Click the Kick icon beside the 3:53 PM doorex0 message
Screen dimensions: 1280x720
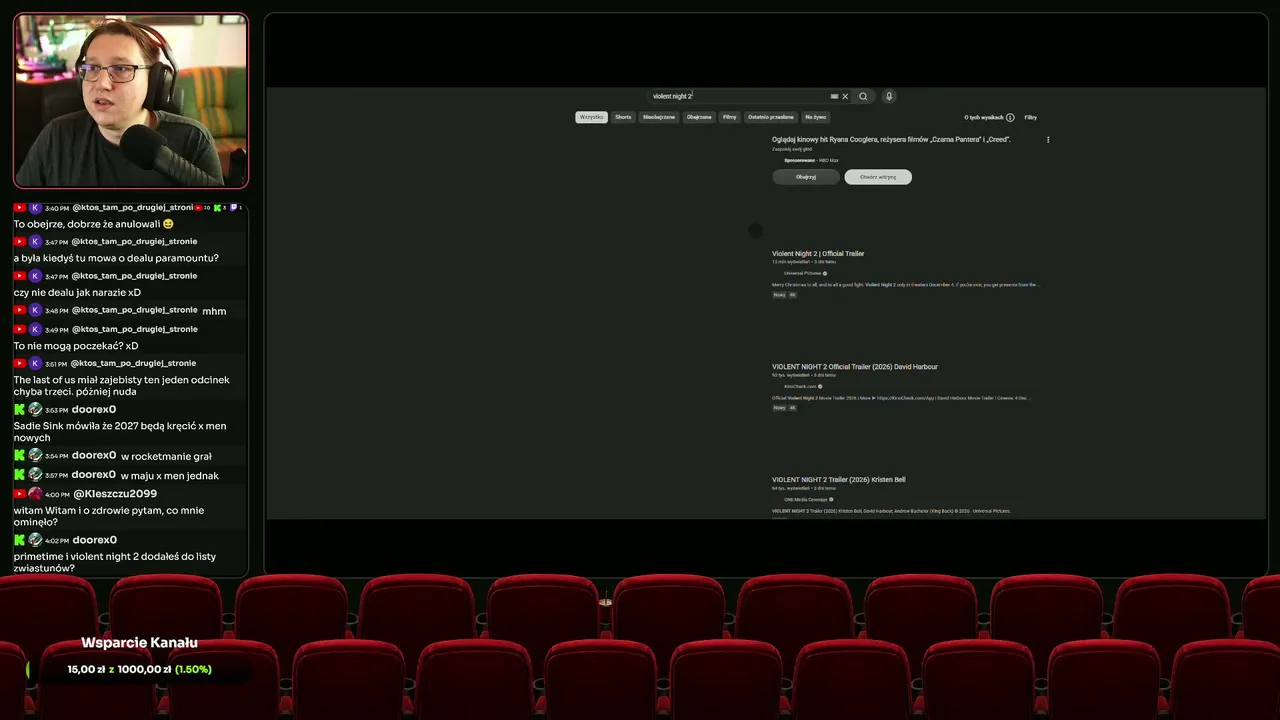click(19, 409)
